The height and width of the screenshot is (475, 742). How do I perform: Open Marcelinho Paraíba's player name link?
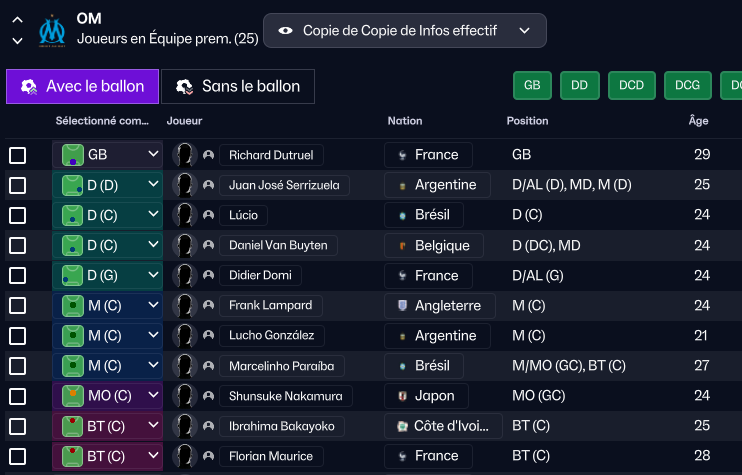coord(282,366)
